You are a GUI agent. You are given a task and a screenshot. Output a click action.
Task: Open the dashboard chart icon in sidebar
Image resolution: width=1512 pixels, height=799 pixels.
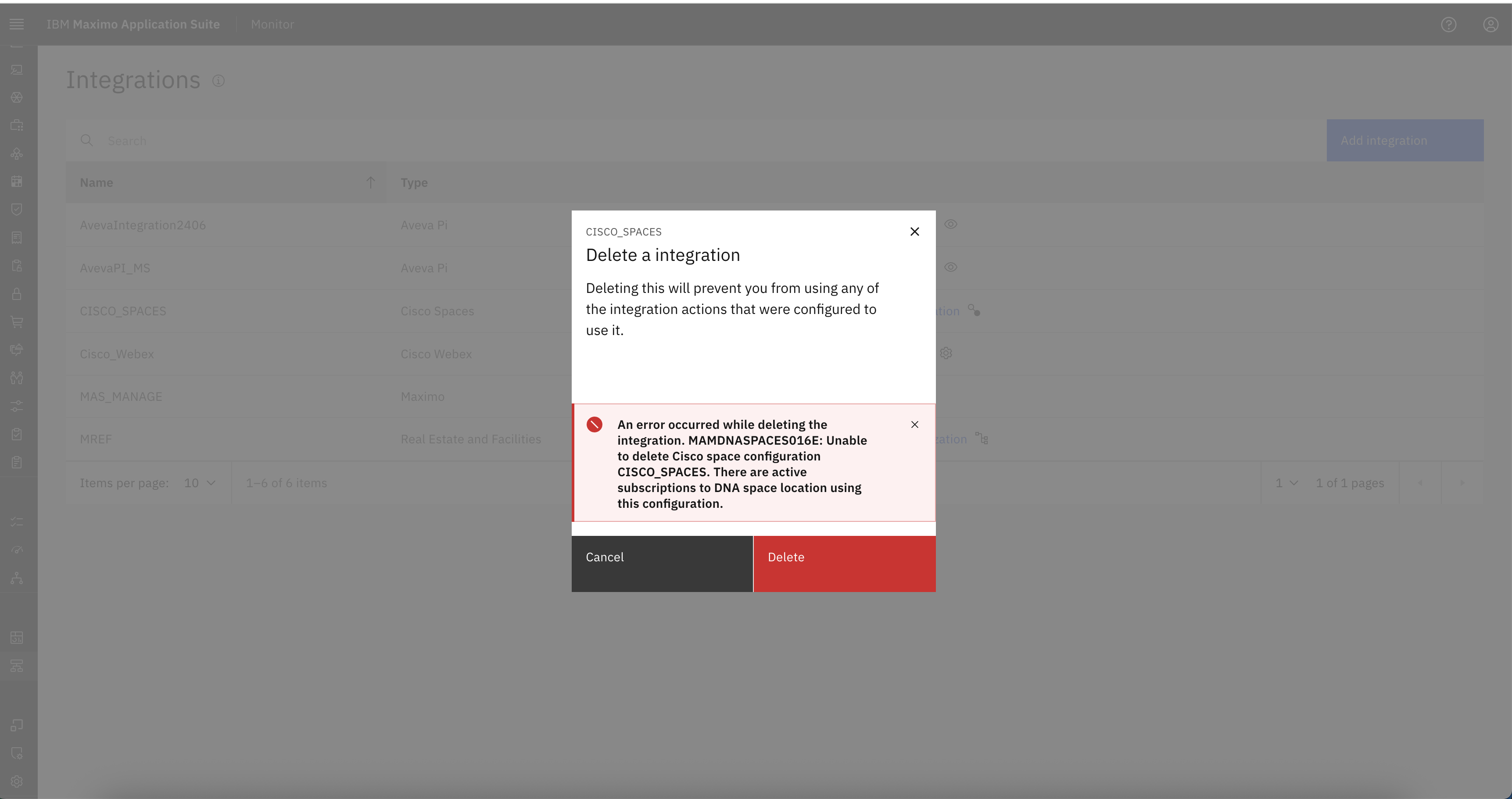[x=16, y=638]
